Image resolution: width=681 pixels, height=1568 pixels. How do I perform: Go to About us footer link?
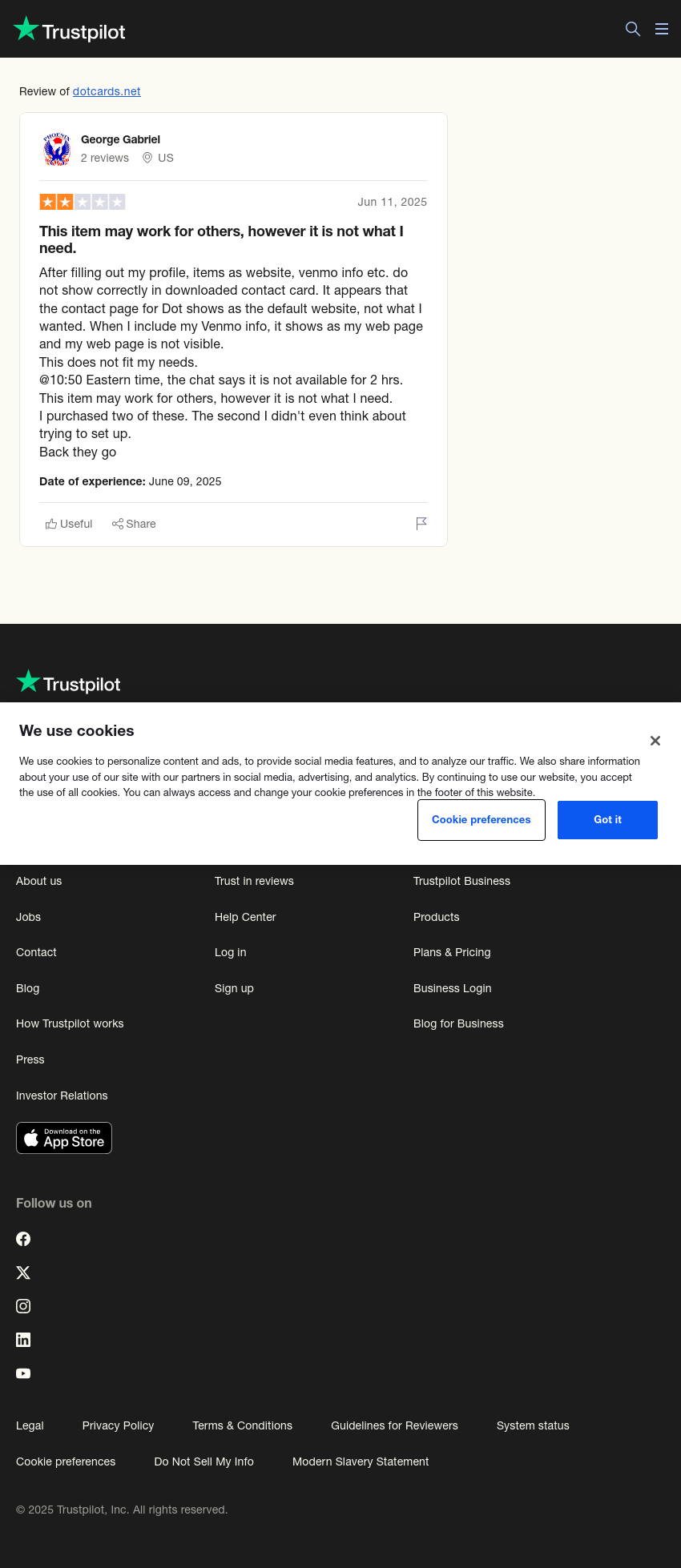coord(38,881)
